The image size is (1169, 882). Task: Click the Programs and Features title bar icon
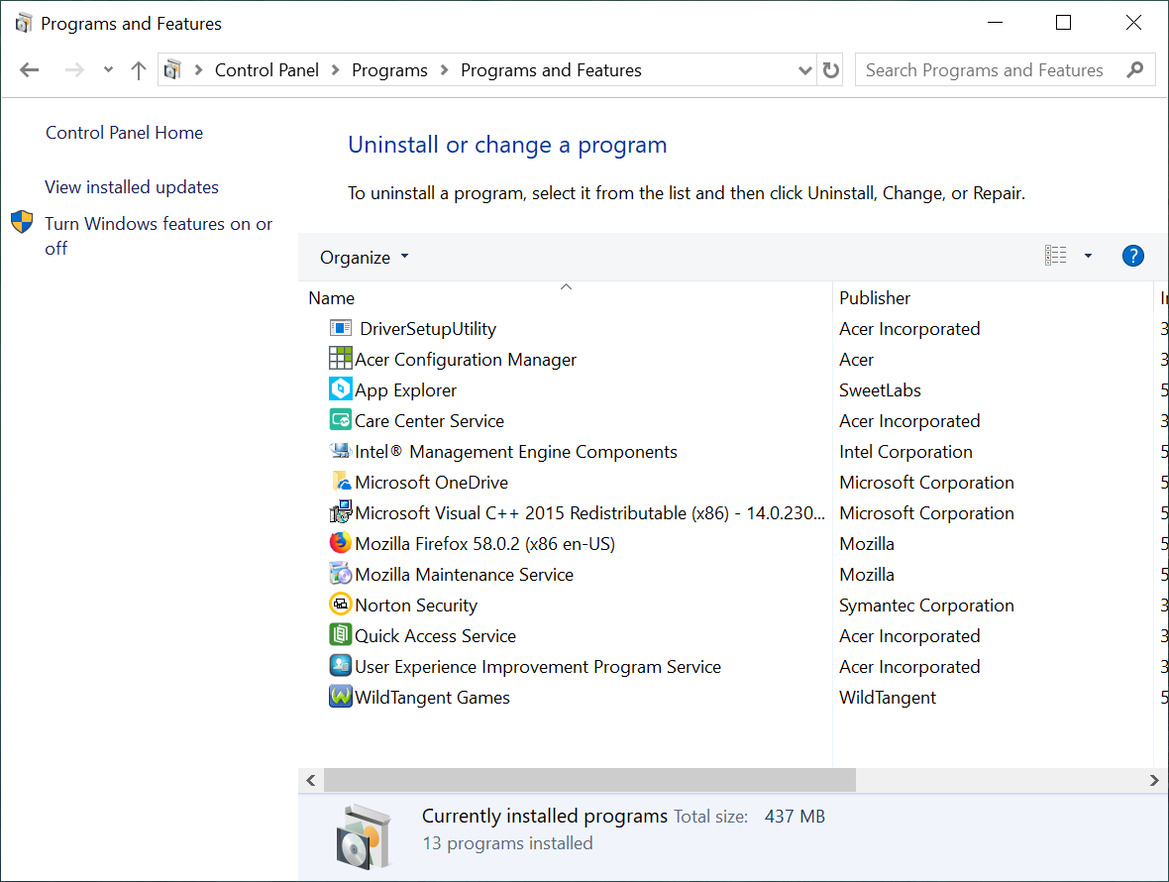23,23
